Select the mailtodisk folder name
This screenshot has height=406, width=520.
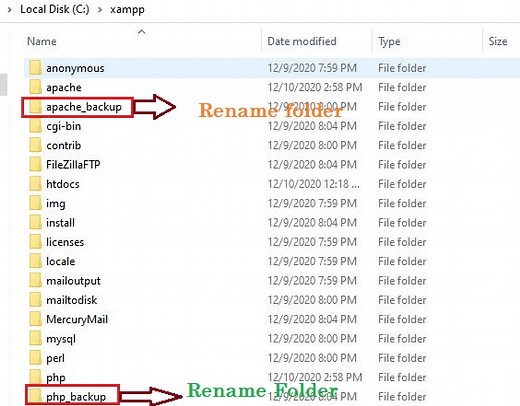(72, 300)
